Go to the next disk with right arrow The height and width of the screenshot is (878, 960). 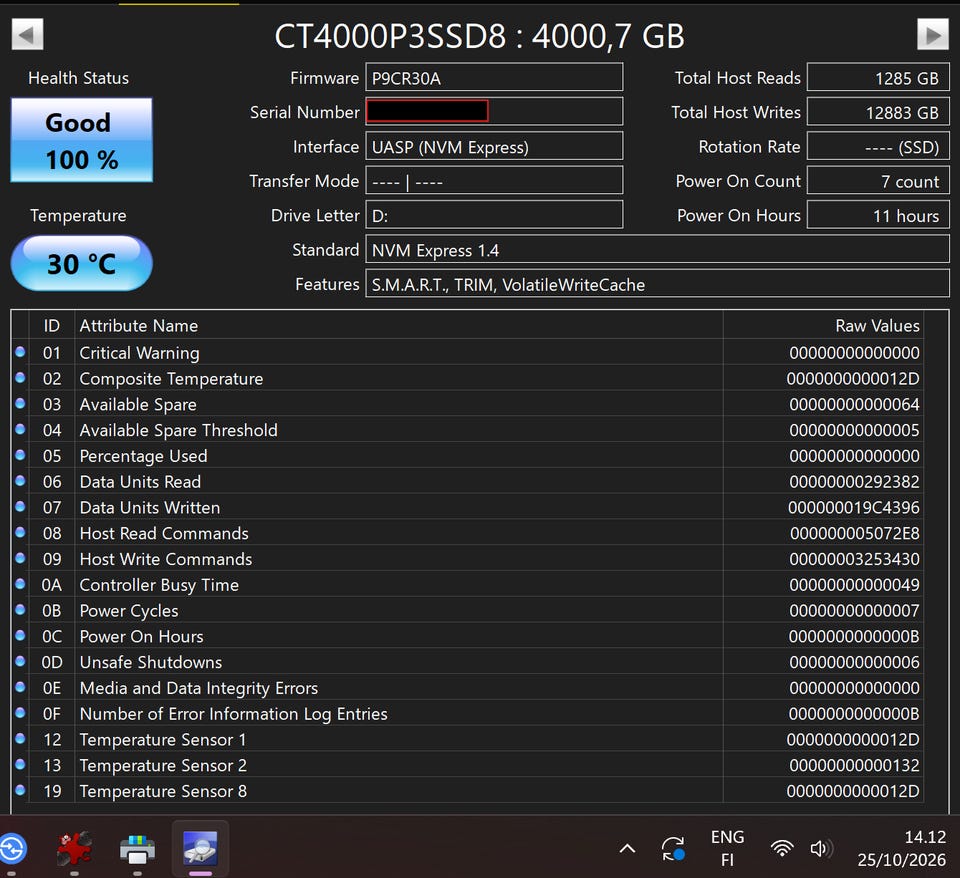coord(932,34)
